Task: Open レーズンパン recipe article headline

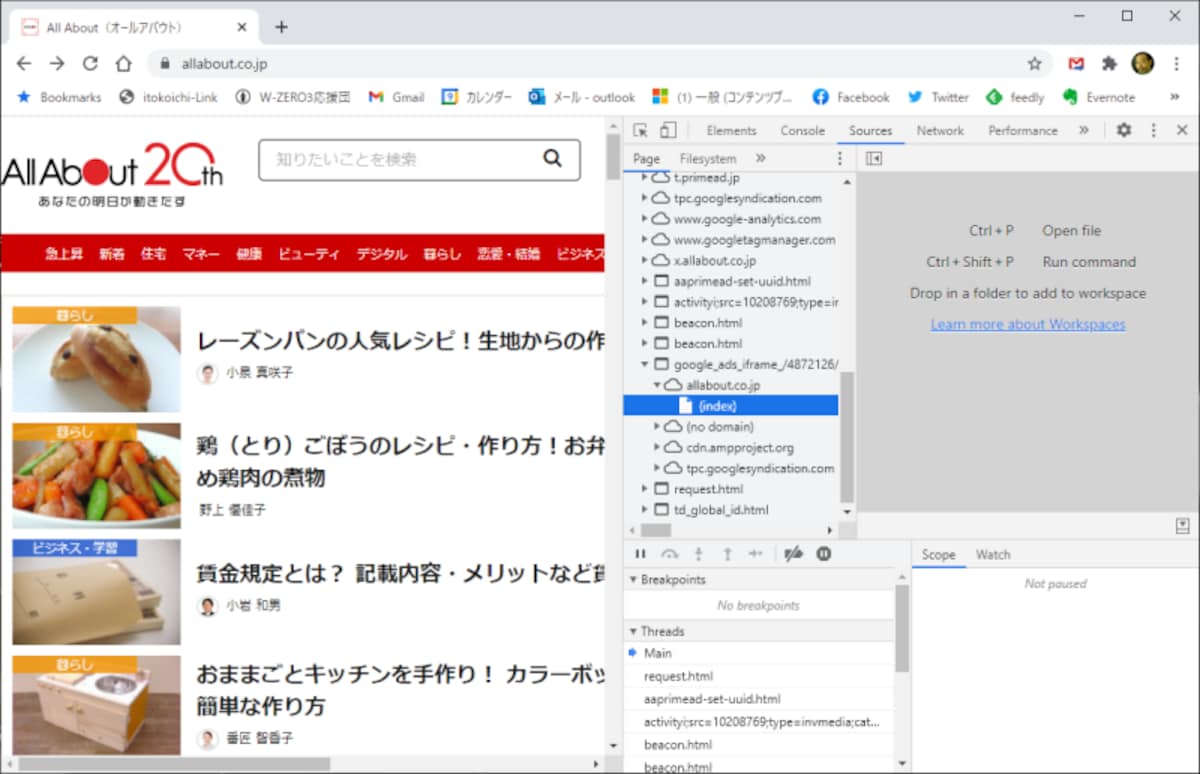Action: click(x=400, y=341)
